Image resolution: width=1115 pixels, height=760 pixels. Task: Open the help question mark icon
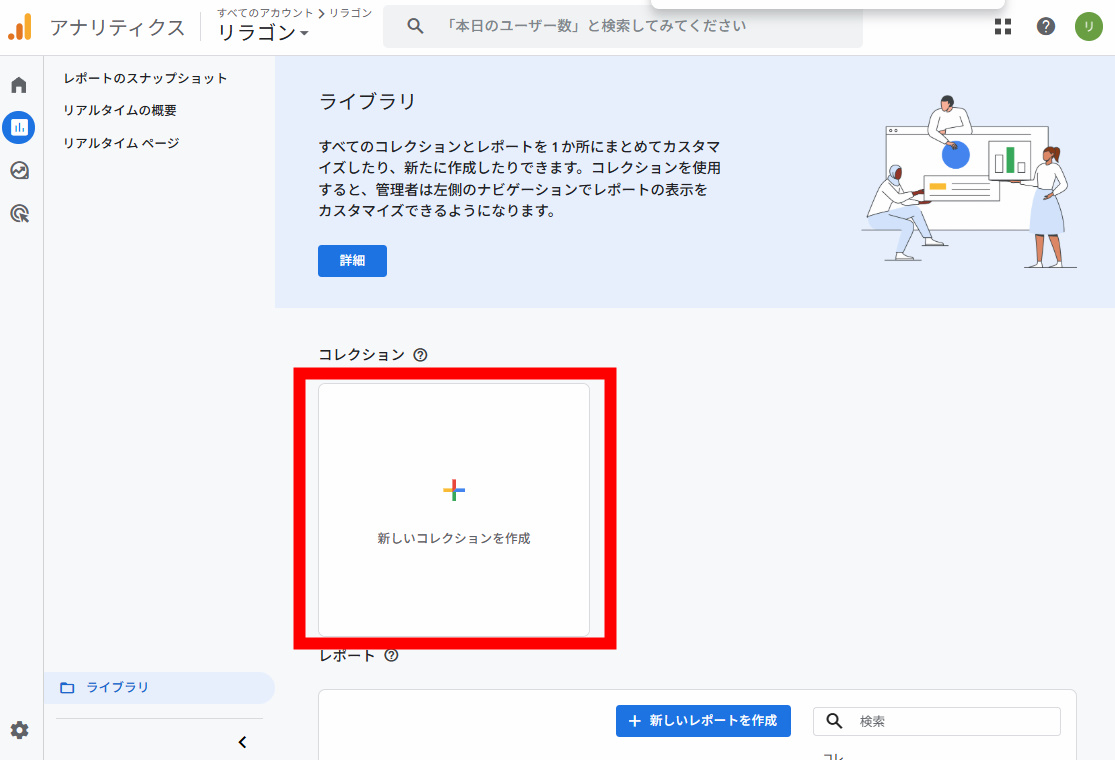[1046, 27]
